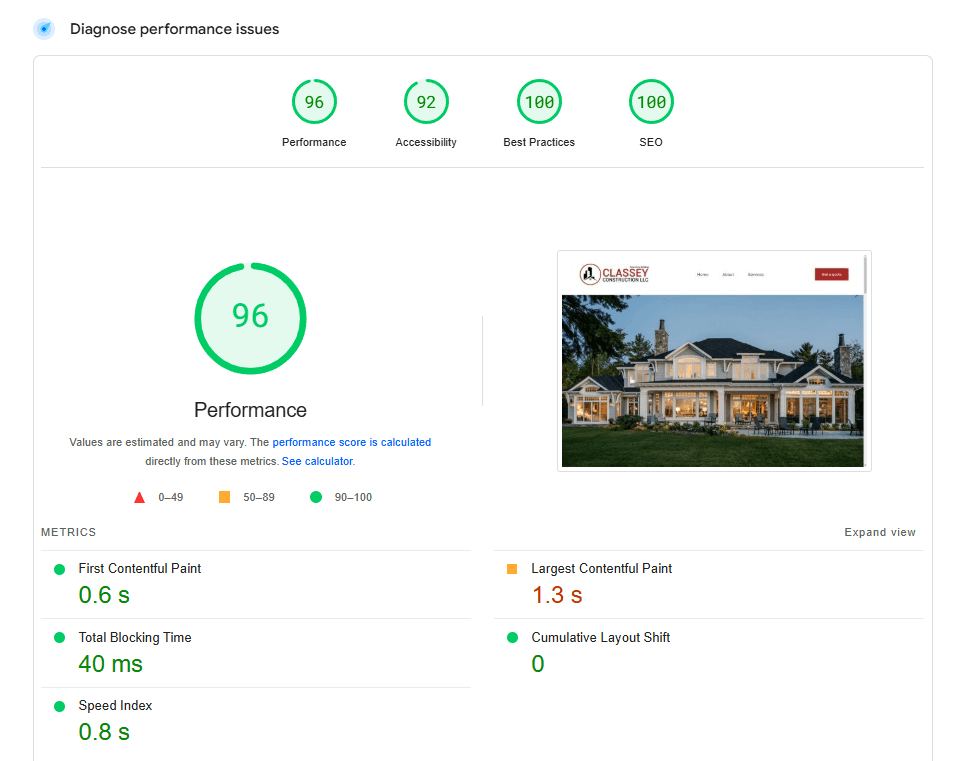Viewport: 967px width, 761px height.
Task: Click the '40 ms' Total Blocking Time value
Action: 110,664
